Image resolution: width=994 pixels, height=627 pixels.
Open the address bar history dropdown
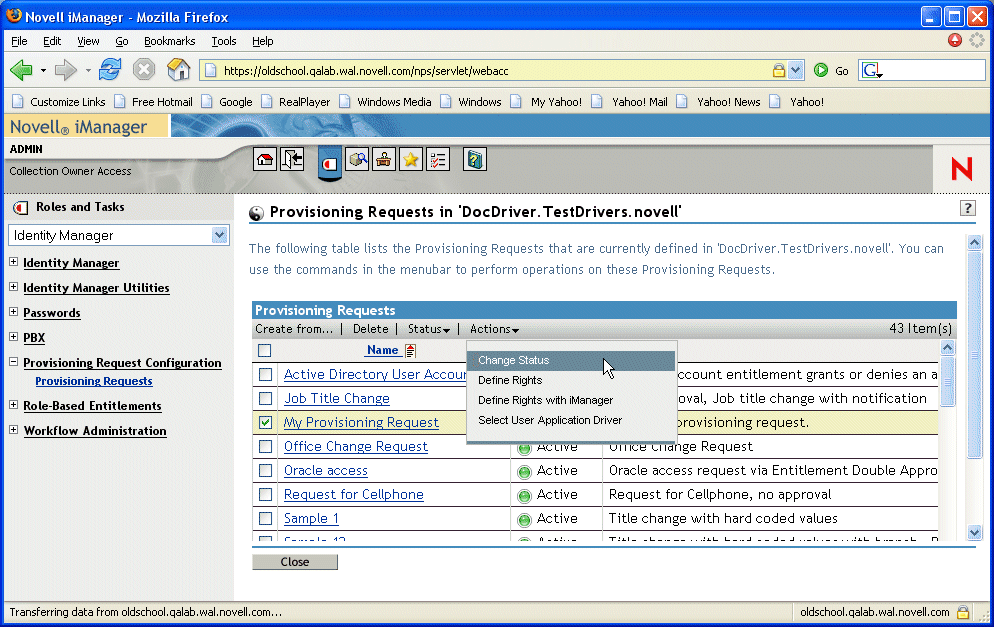pos(796,70)
